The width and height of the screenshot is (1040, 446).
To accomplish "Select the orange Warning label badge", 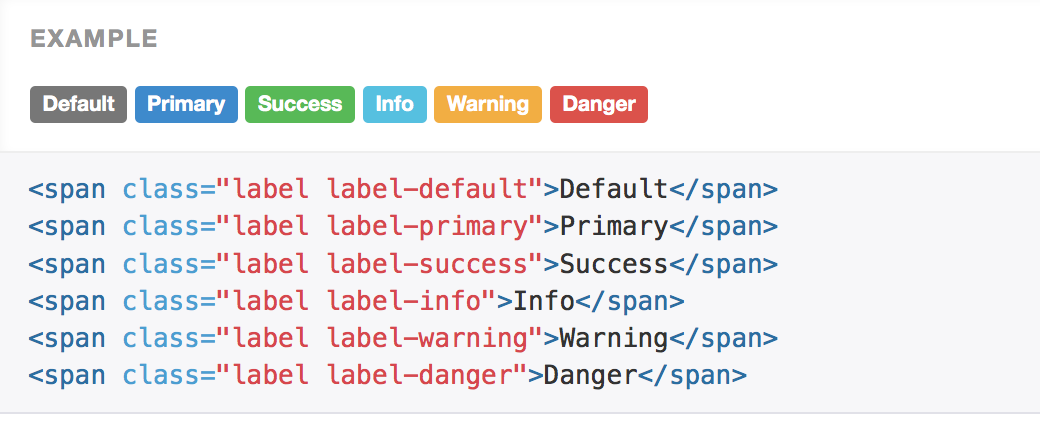I will coord(488,104).
